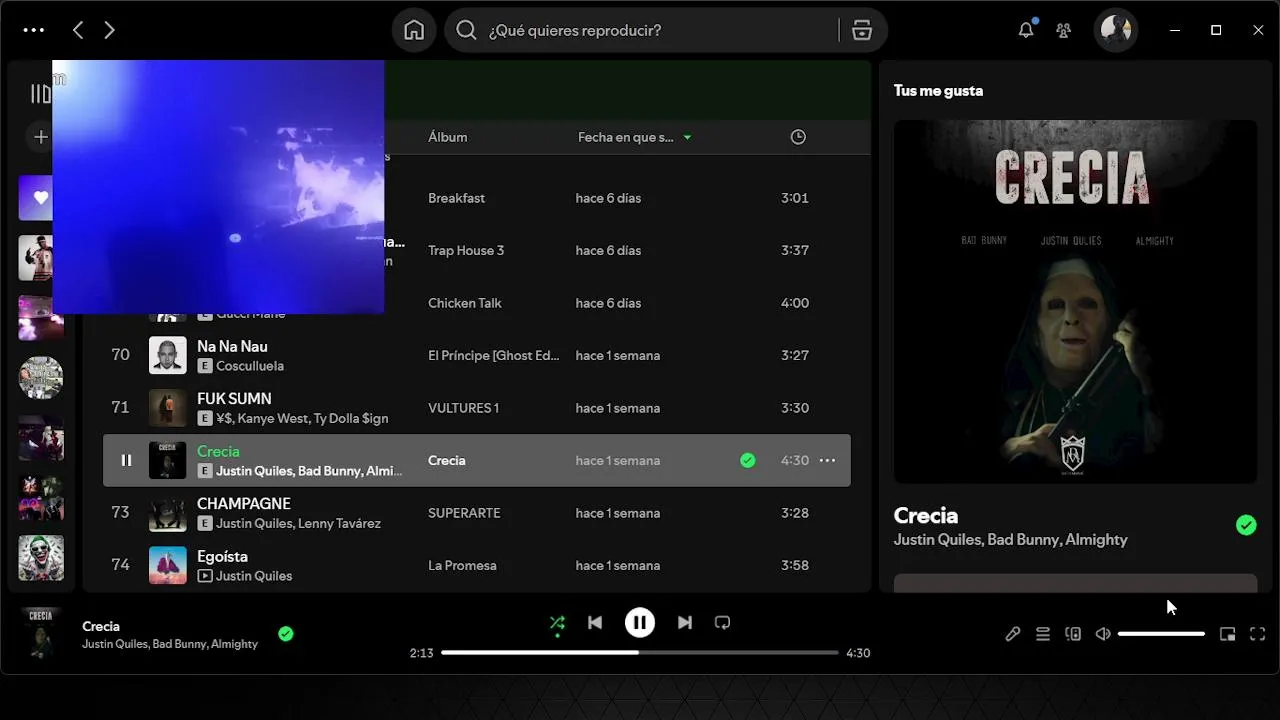The width and height of the screenshot is (1280, 720).
Task: Open friend activity icon
Action: [x=1064, y=30]
